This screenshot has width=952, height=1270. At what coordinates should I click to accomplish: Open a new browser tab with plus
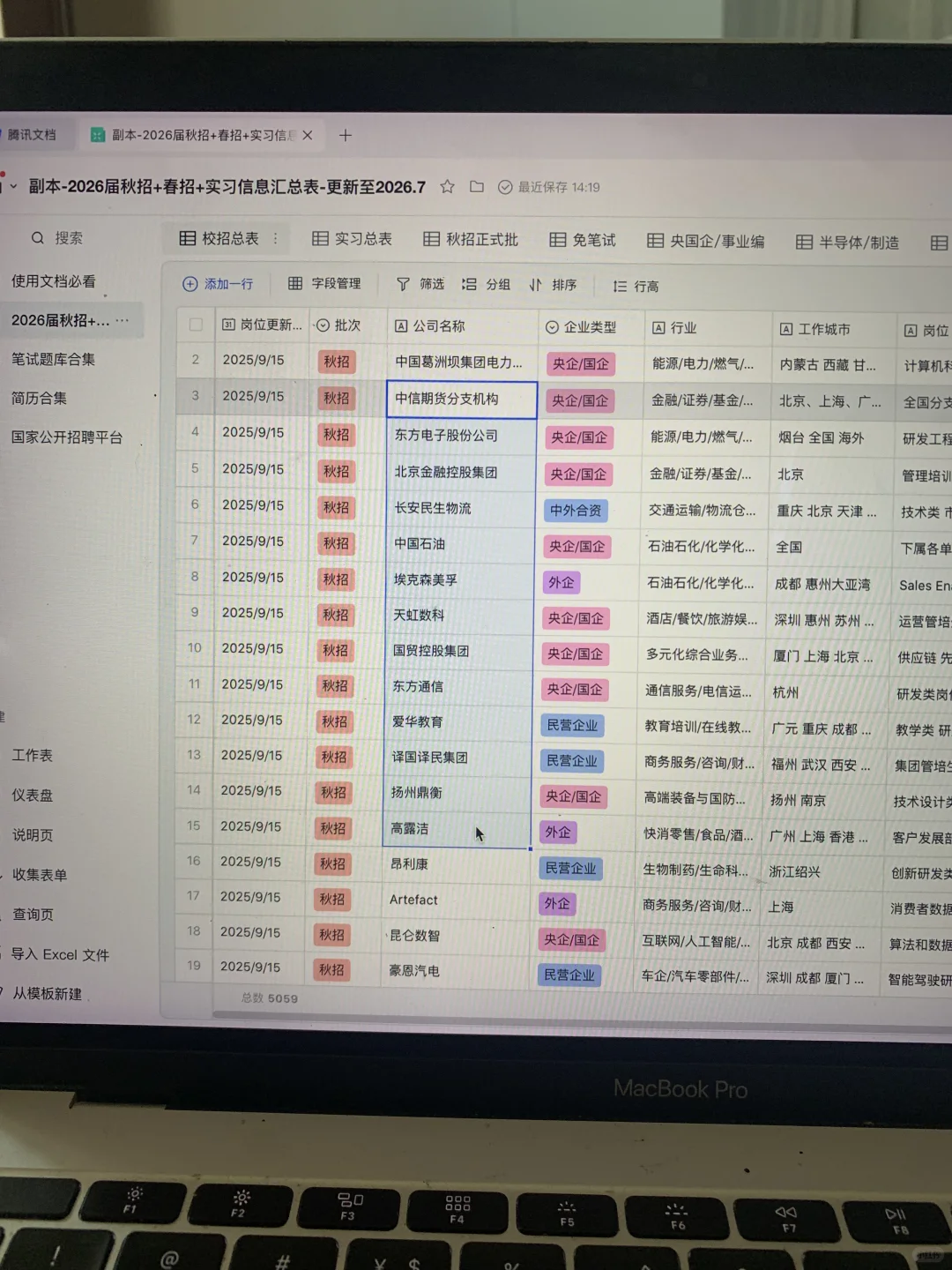pos(346,135)
